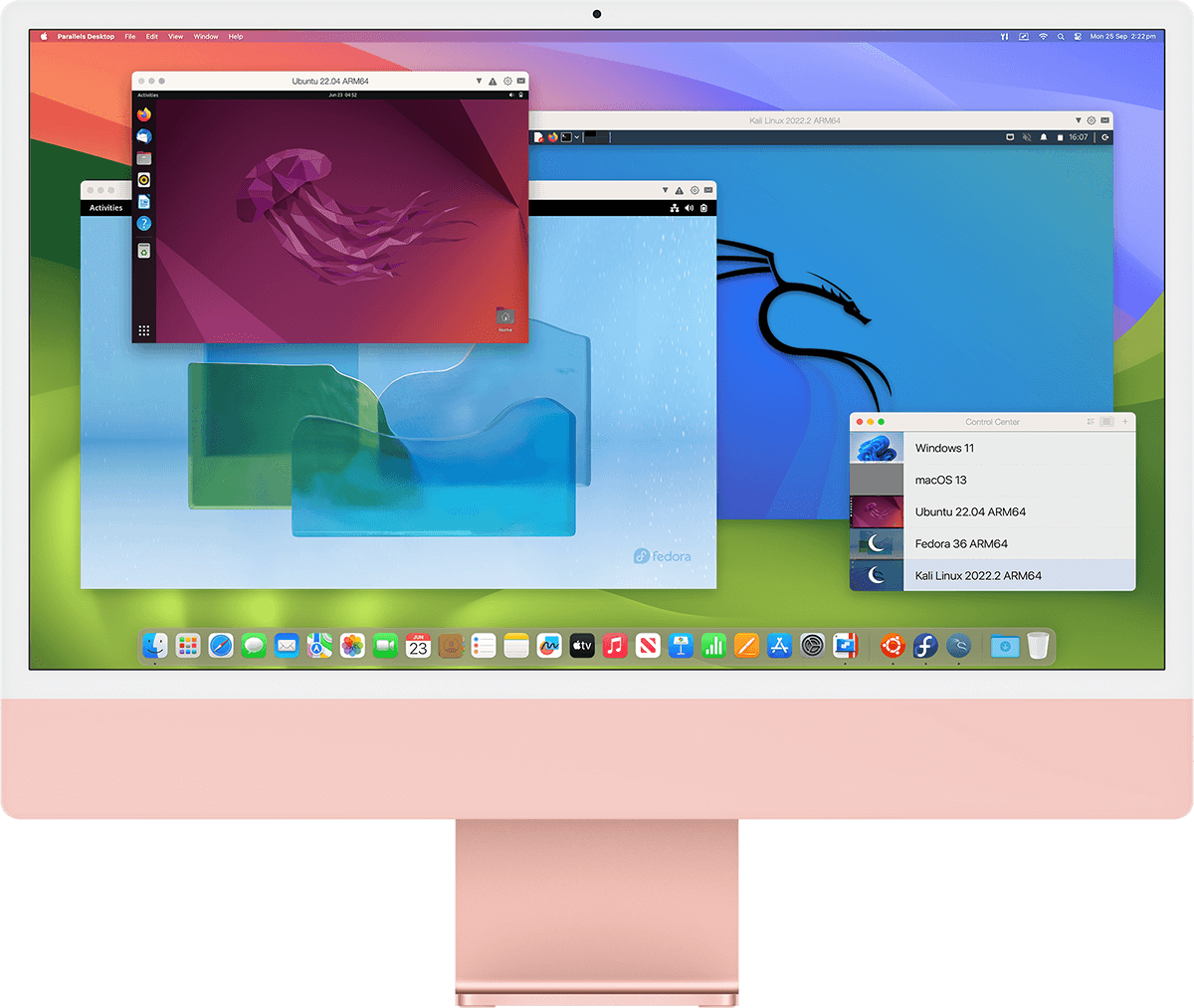
Task: Expand the terminal dropdown chevron in Kali's panel
Action: (576, 137)
